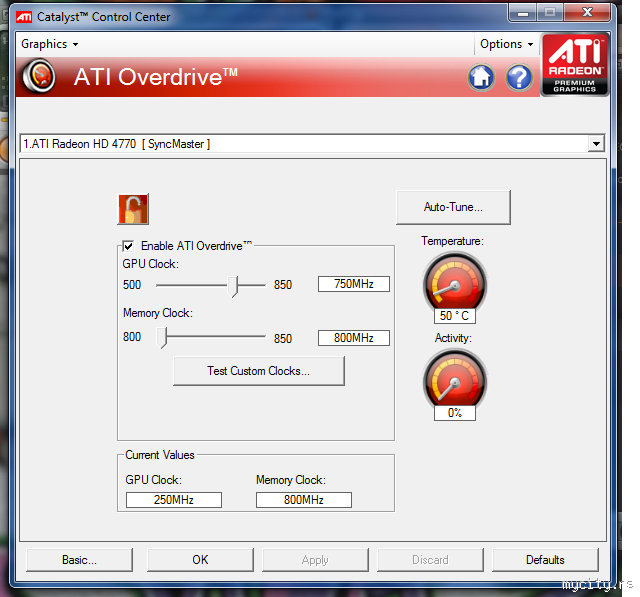The width and height of the screenshot is (640, 597).
Task: Minimize the Catalyst Control Center window
Action: (x=523, y=13)
